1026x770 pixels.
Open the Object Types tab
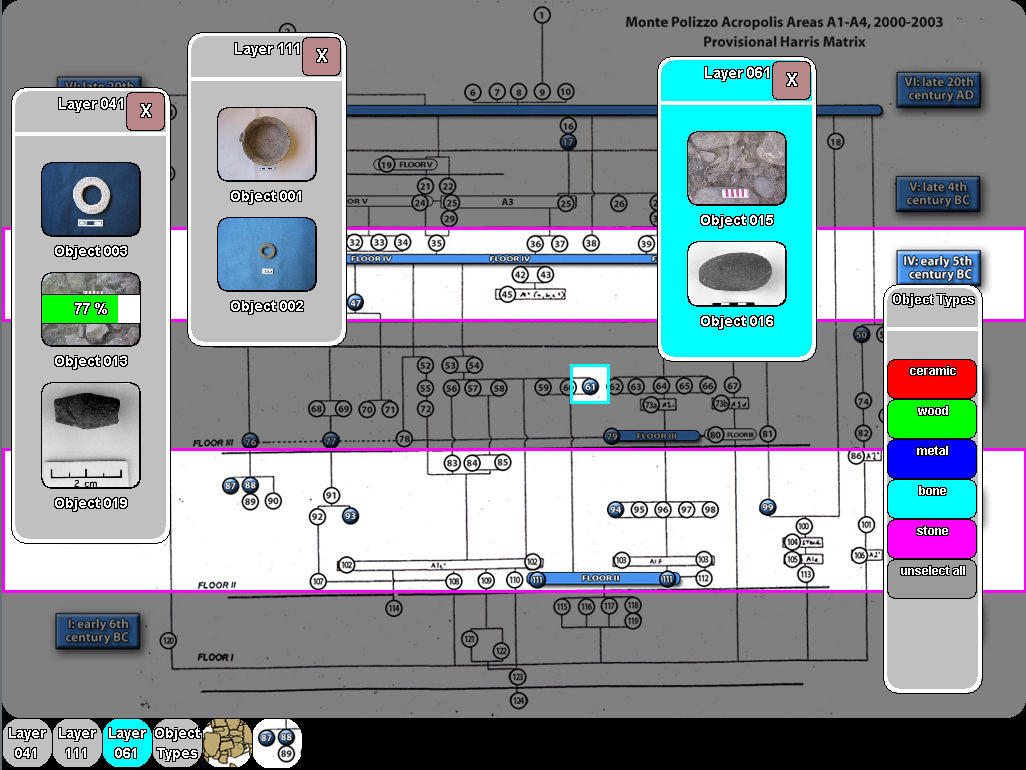(177, 743)
